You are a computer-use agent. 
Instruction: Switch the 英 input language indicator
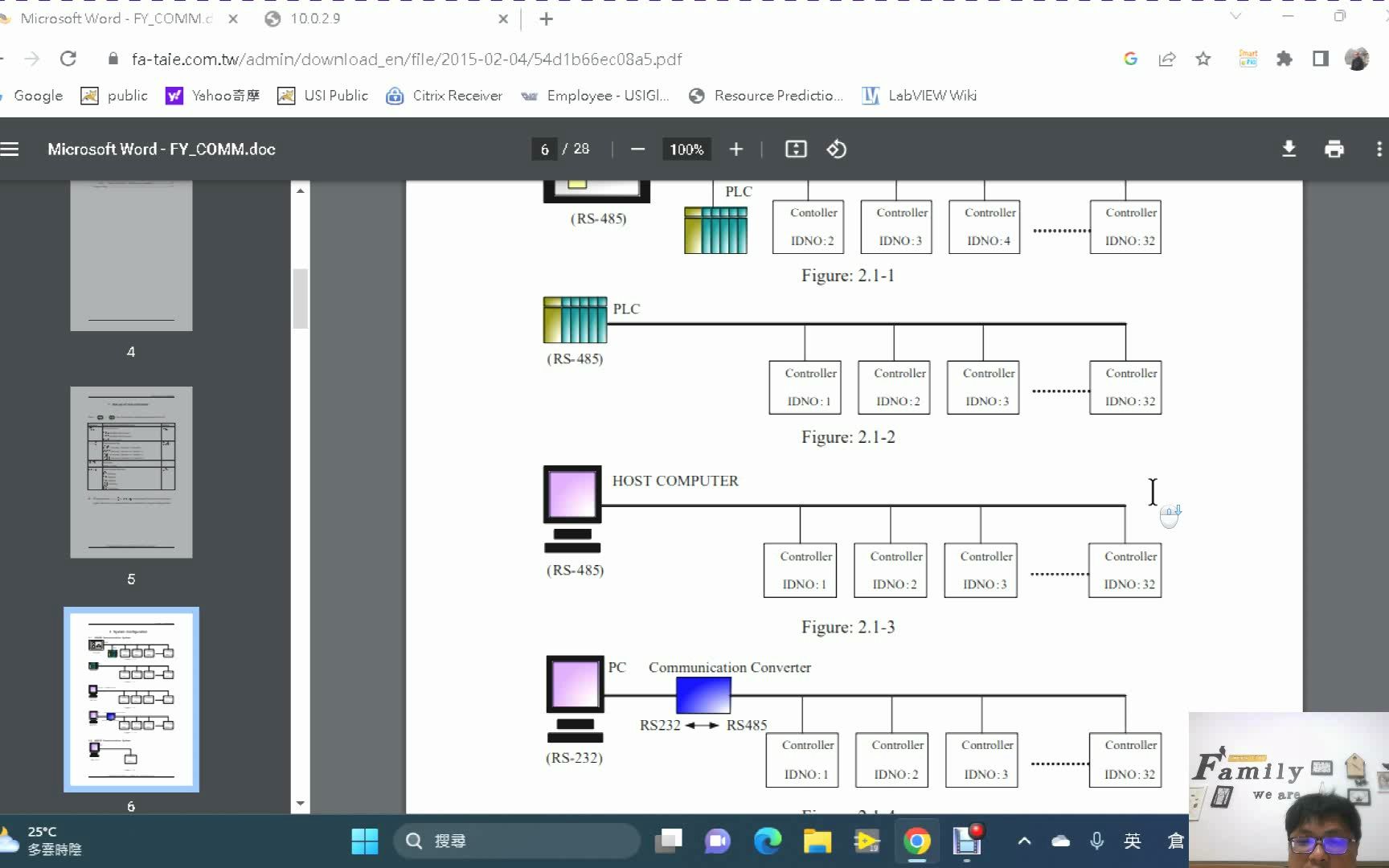tap(1133, 841)
